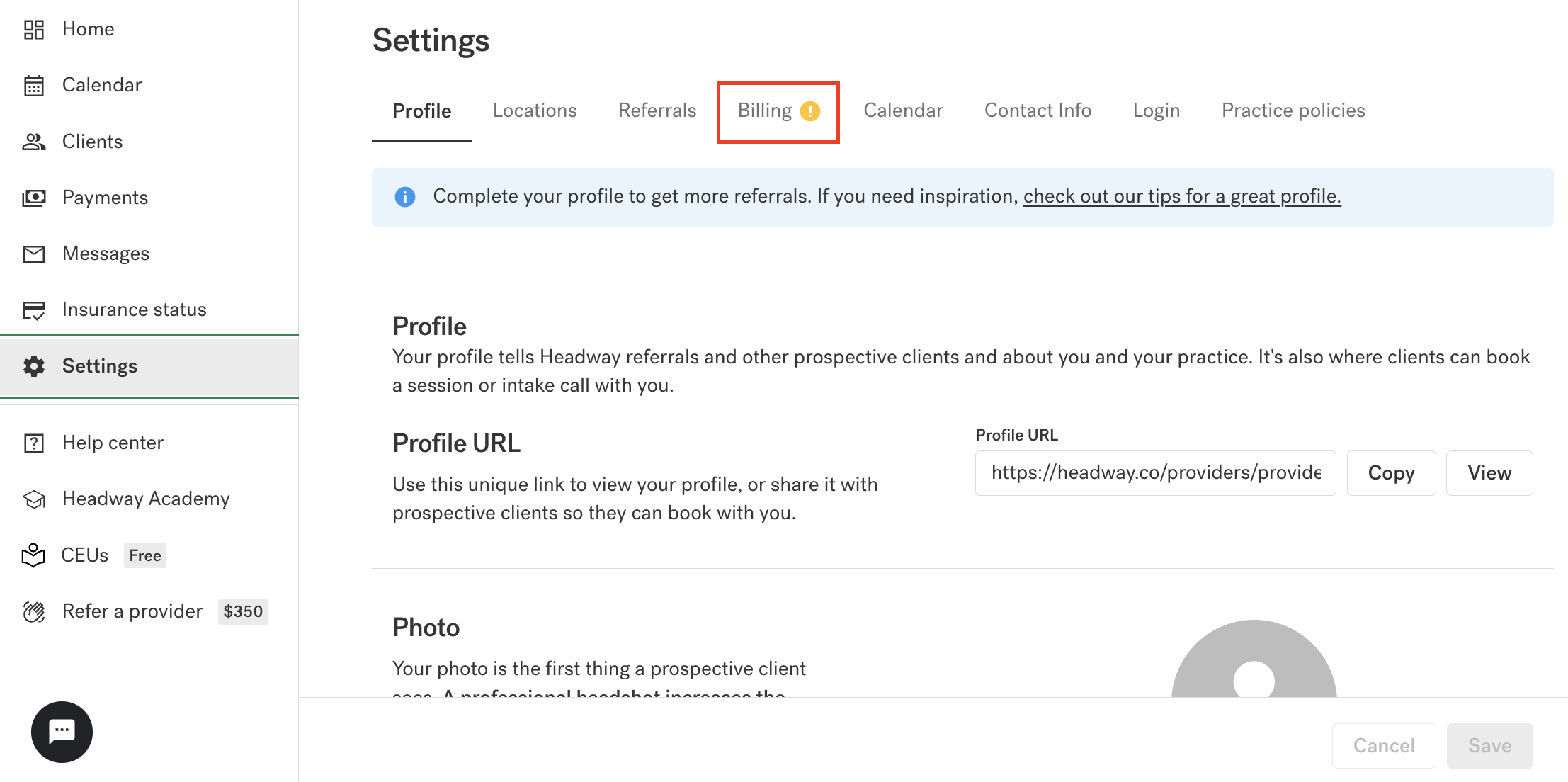
Task: Open Messages from the sidebar
Action: (105, 253)
